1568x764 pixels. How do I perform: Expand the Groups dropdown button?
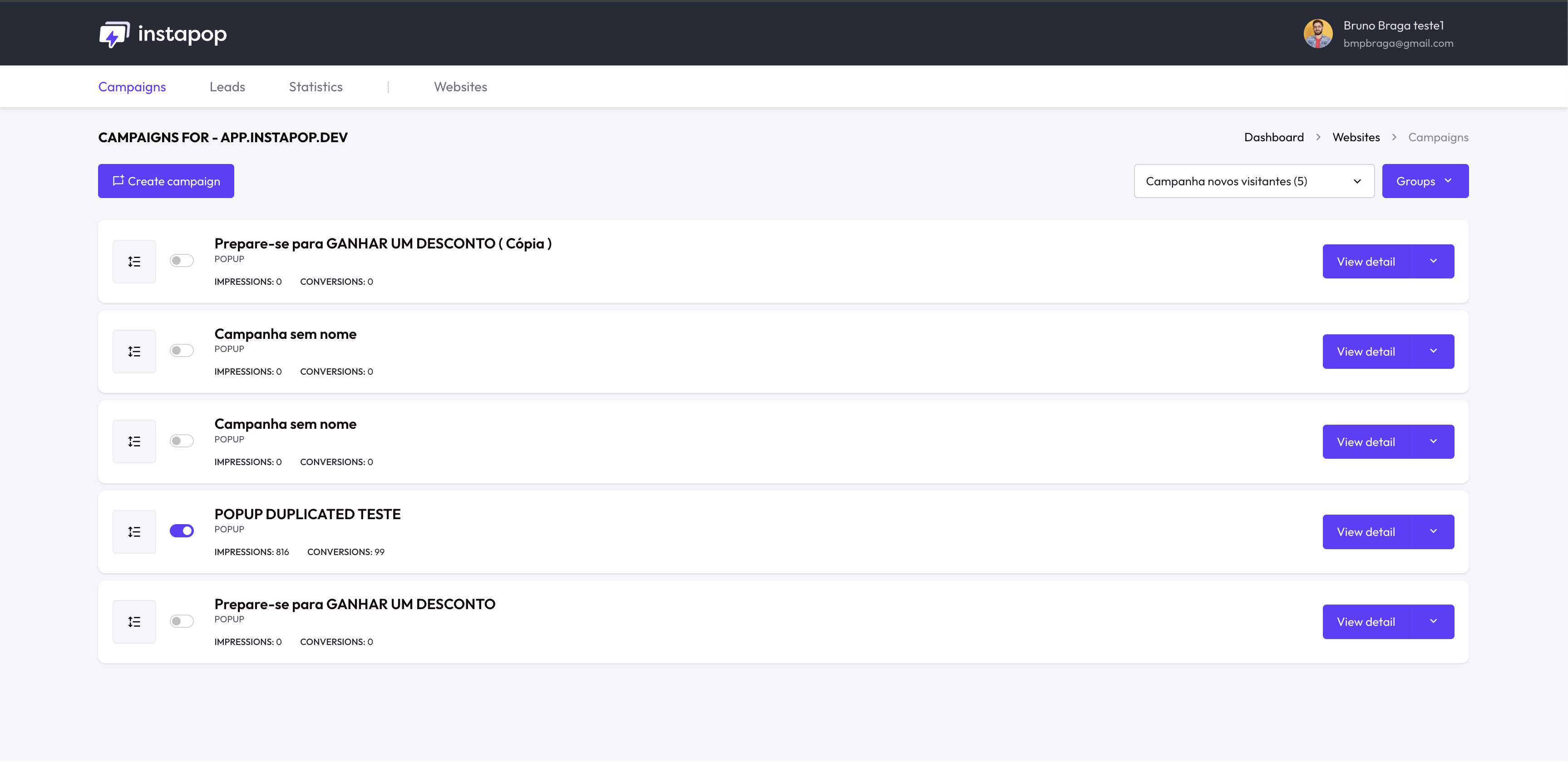click(x=1425, y=182)
